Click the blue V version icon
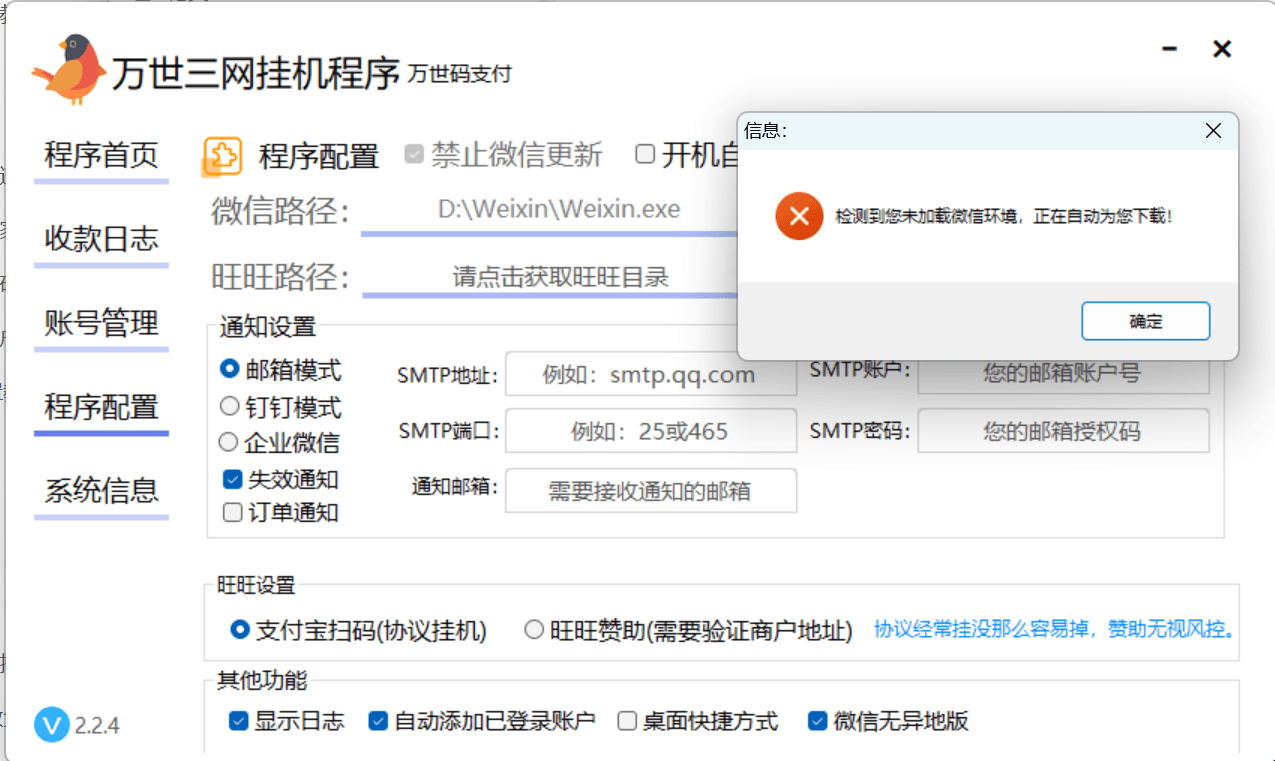Viewport: 1275px width, 761px height. (51, 724)
